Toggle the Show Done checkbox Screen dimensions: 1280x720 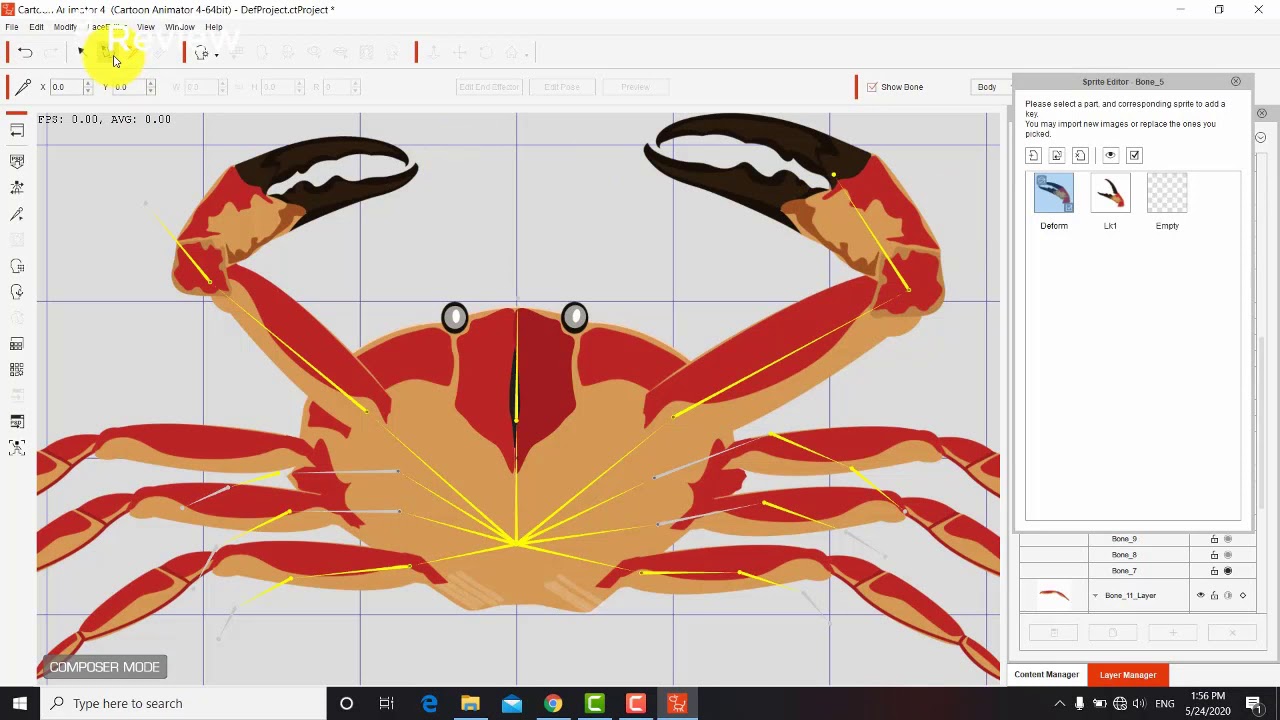coord(872,87)
